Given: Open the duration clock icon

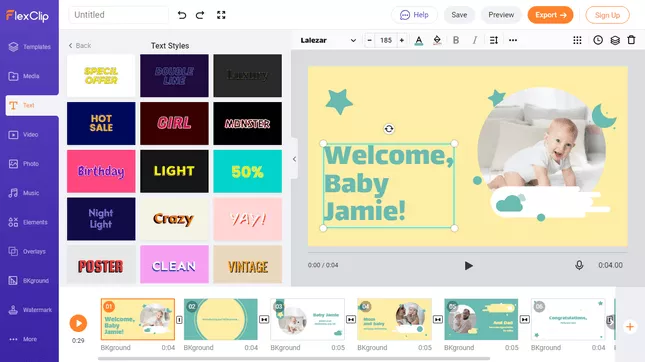Looking at the screenshot, I should point(598,40).
